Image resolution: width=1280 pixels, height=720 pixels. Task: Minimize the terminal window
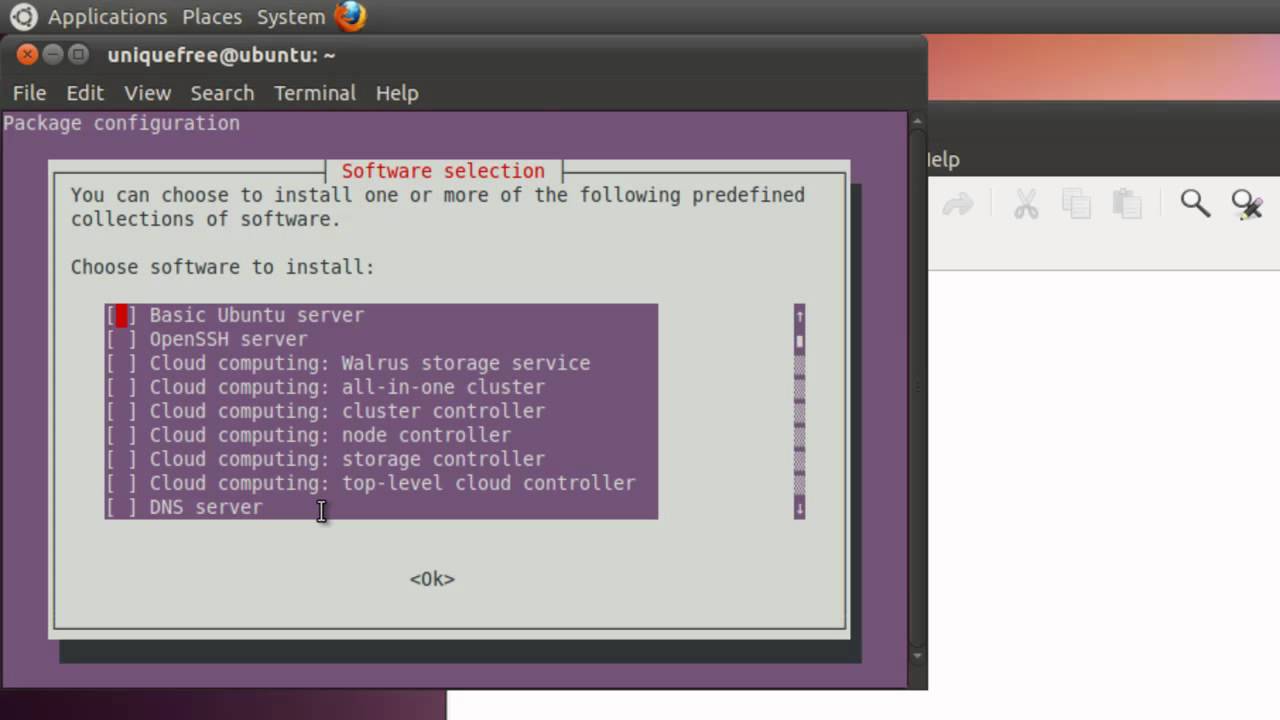coord(53,55)
